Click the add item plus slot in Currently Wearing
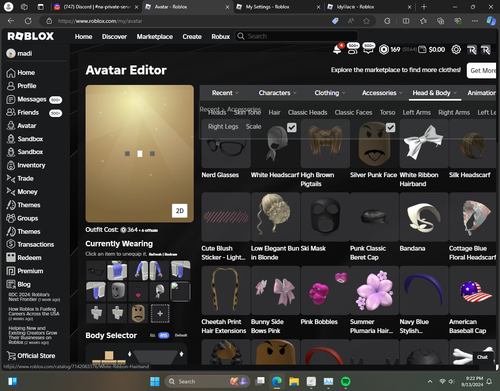The width and height of the screenshot is (500, 391). (x=160, y=313)
